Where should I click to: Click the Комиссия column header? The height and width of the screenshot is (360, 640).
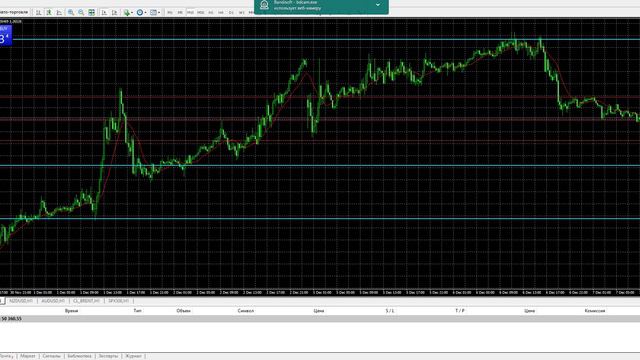tap(595, 311)
